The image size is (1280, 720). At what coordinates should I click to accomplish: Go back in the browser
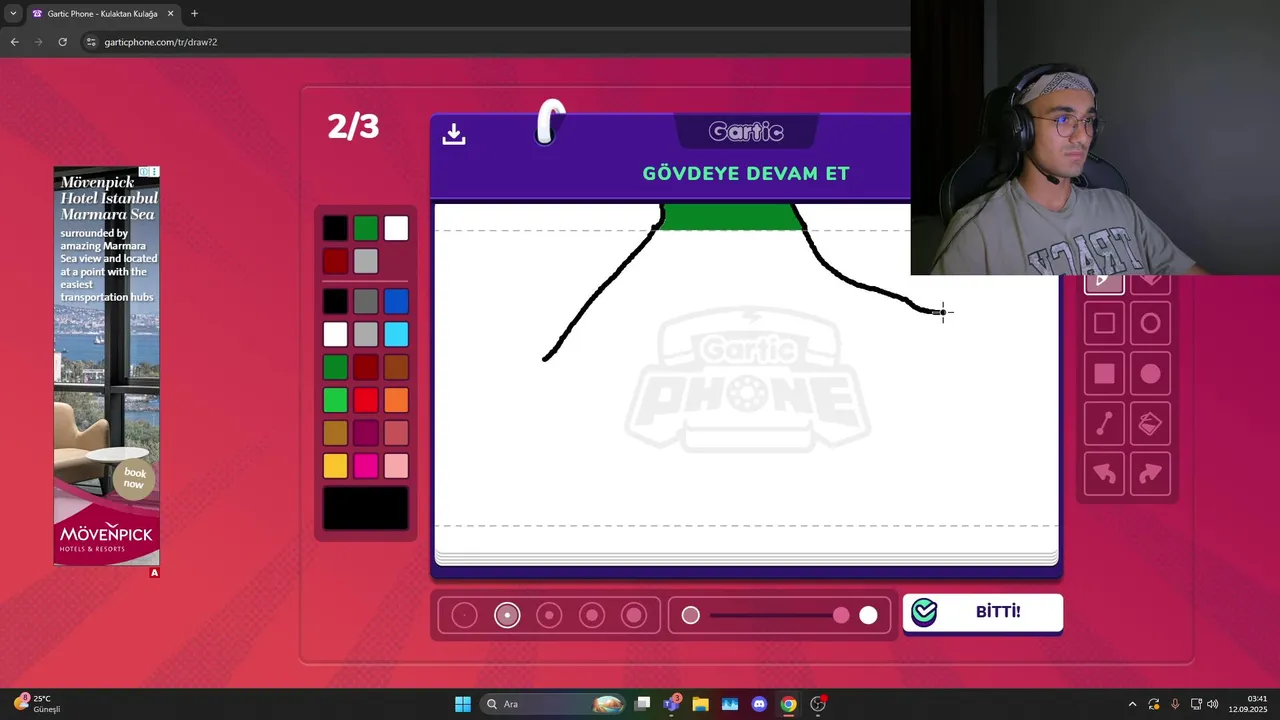[x=14, y=42]
